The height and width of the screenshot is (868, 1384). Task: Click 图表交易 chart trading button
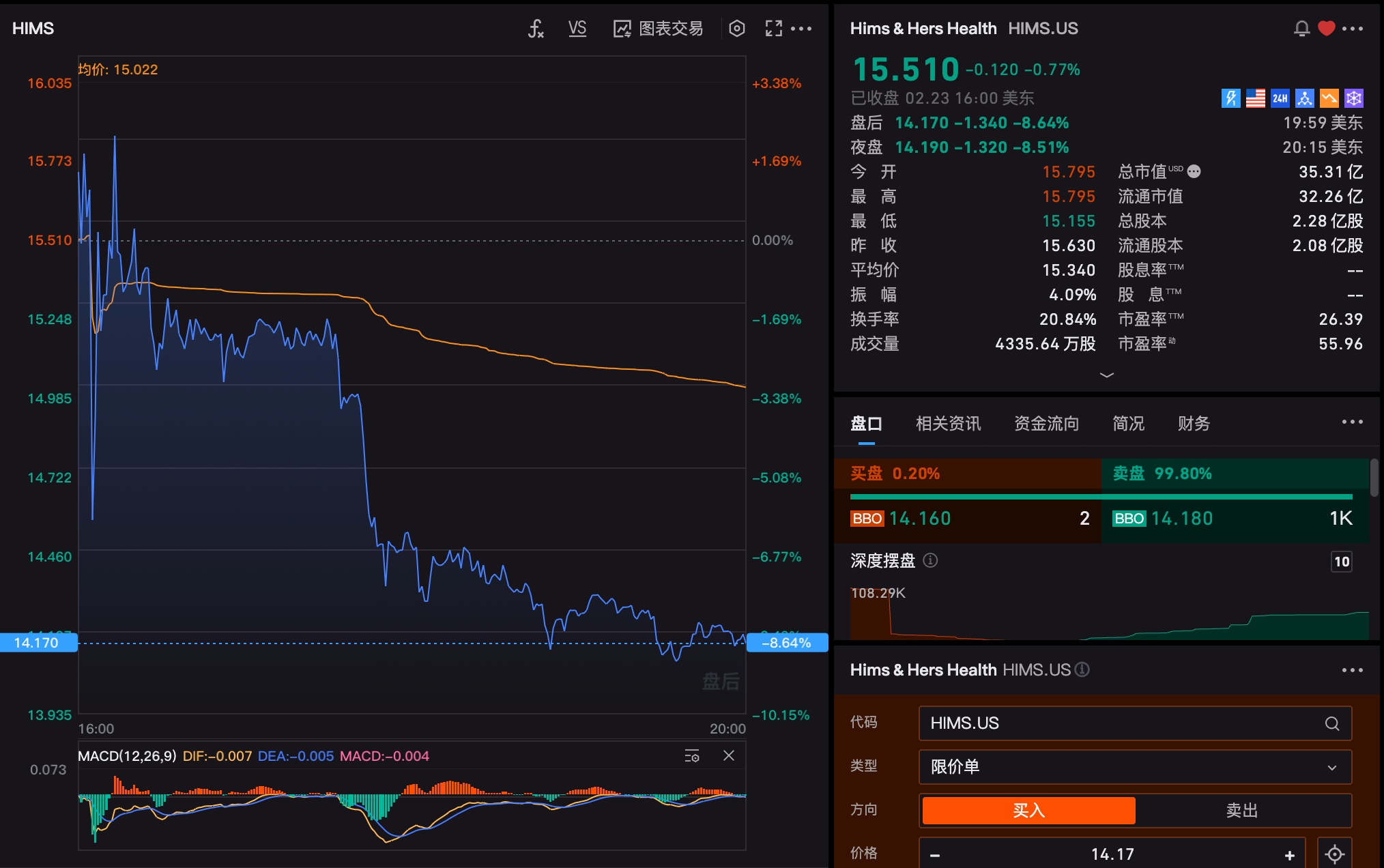click(x=659, y=29)
